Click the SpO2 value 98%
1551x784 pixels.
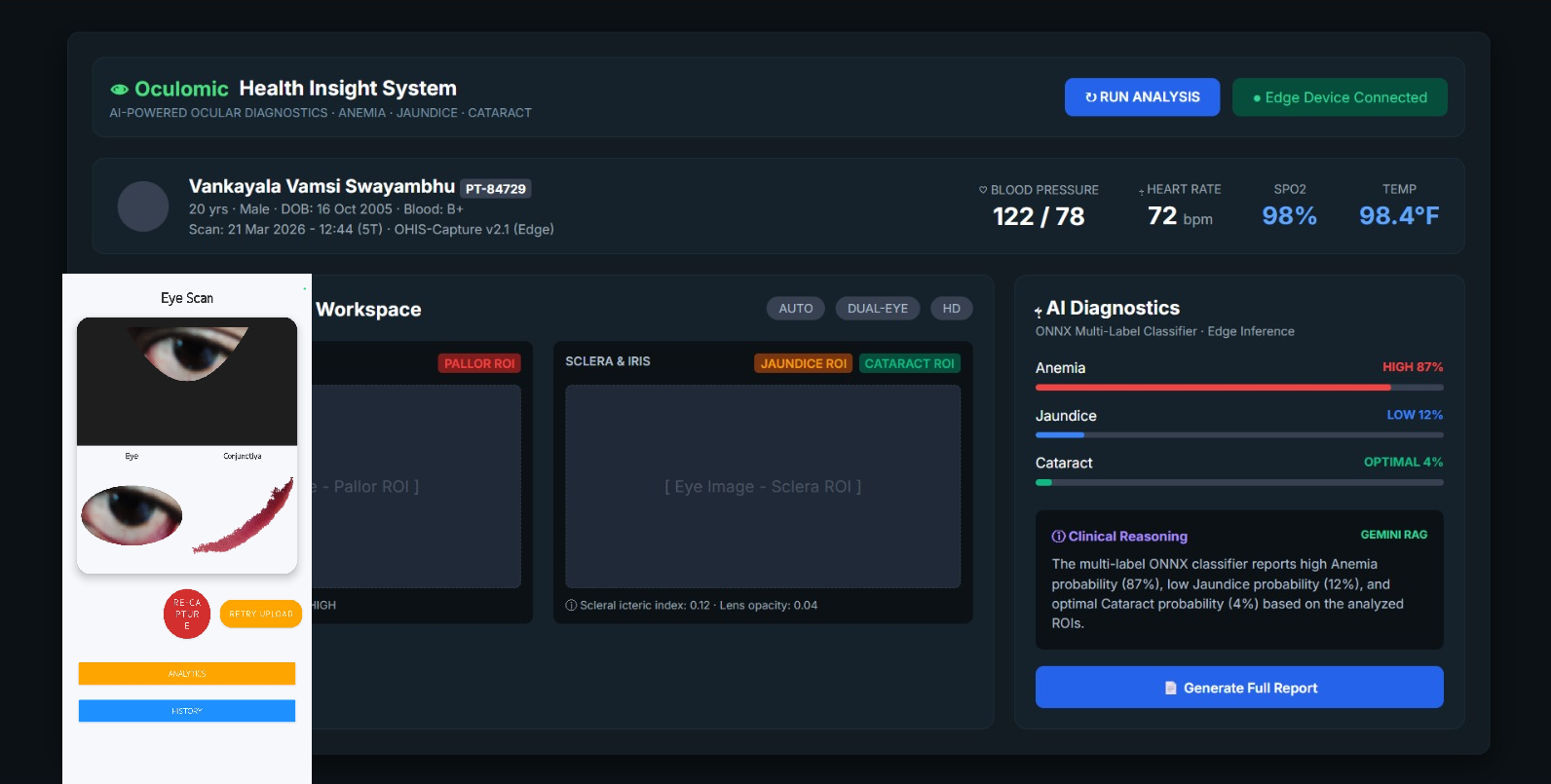coord(1290,216)
